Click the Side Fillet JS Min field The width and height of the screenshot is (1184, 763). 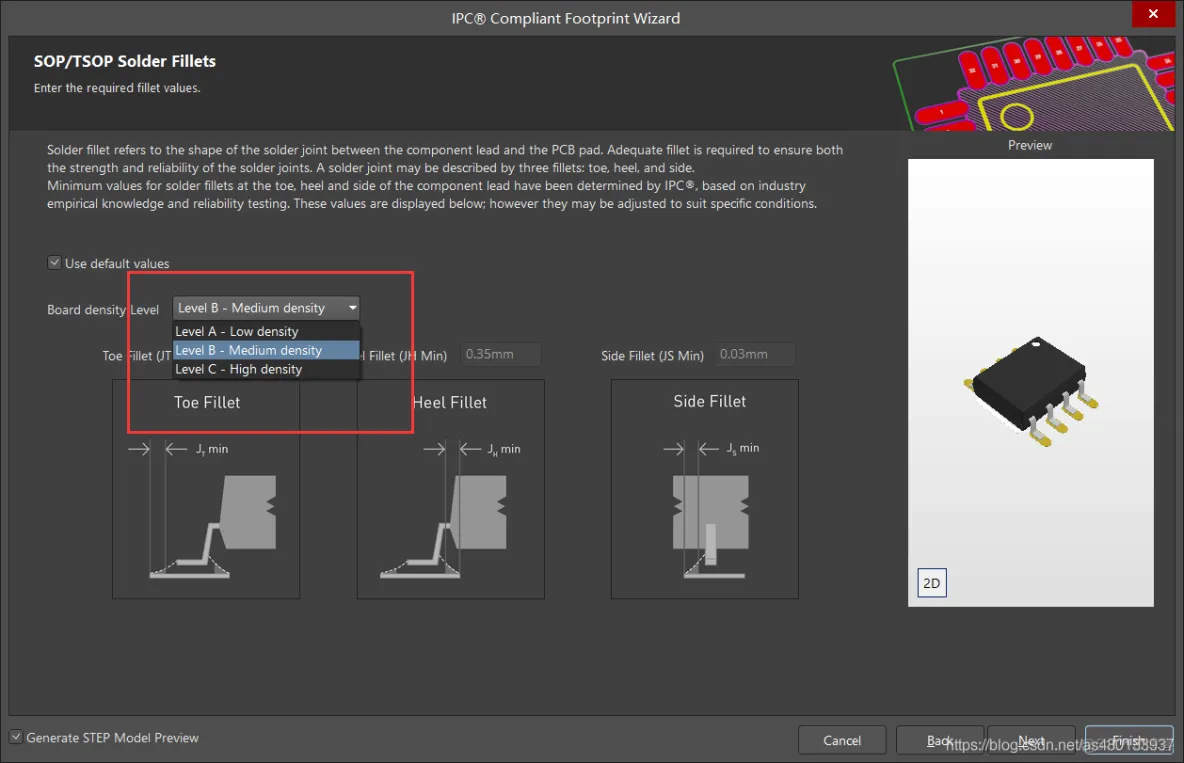[754, 354]
